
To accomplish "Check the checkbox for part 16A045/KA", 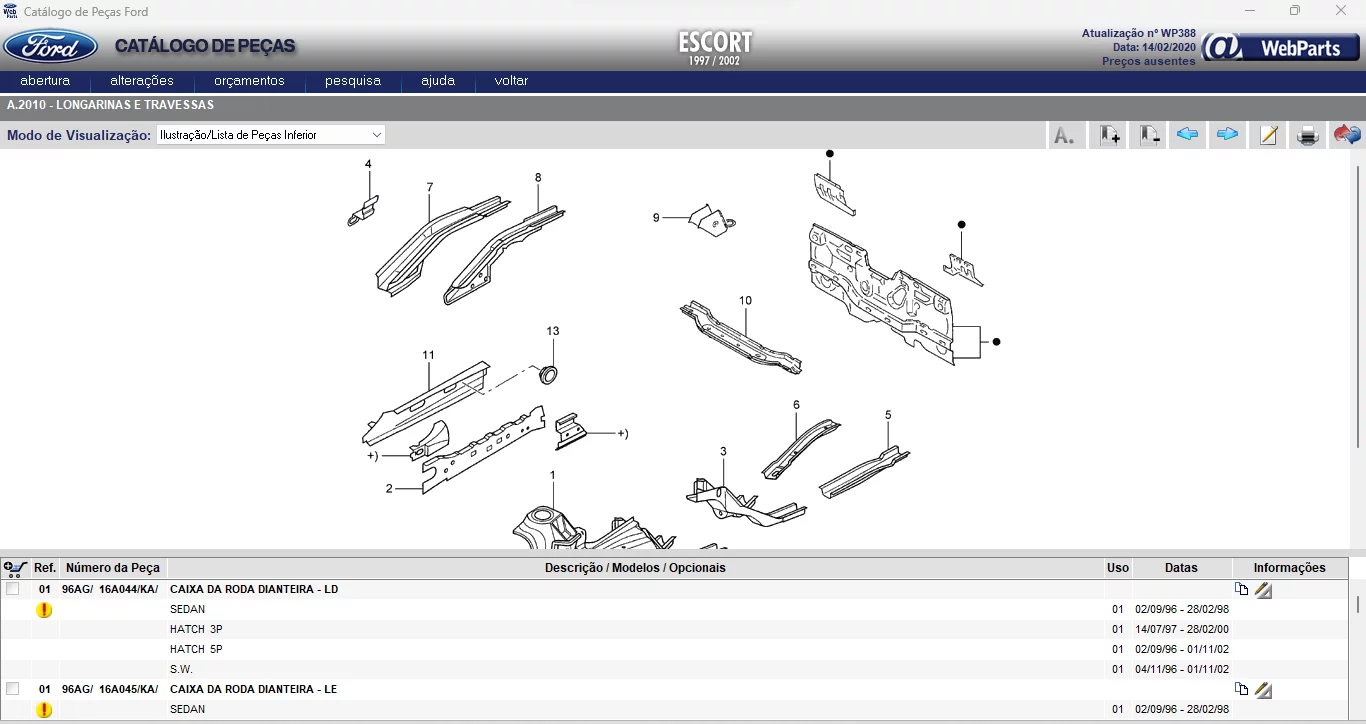I will [13, 689].
